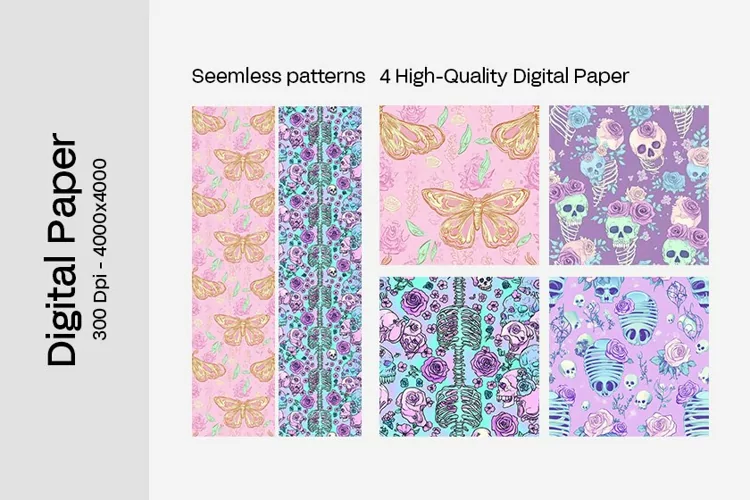
Task: Open the pink moth square paper
Action: pos(459,185)
